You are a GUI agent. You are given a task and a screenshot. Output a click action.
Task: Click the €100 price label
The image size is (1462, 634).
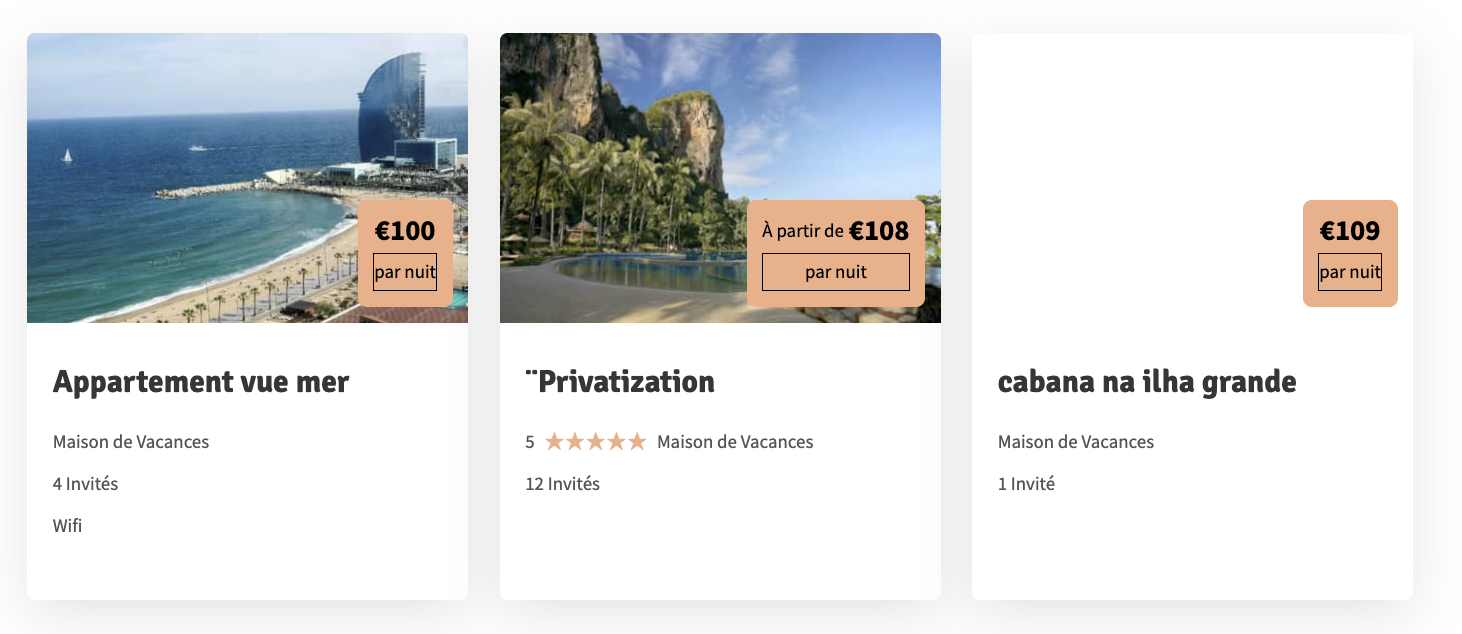(405, 231)
